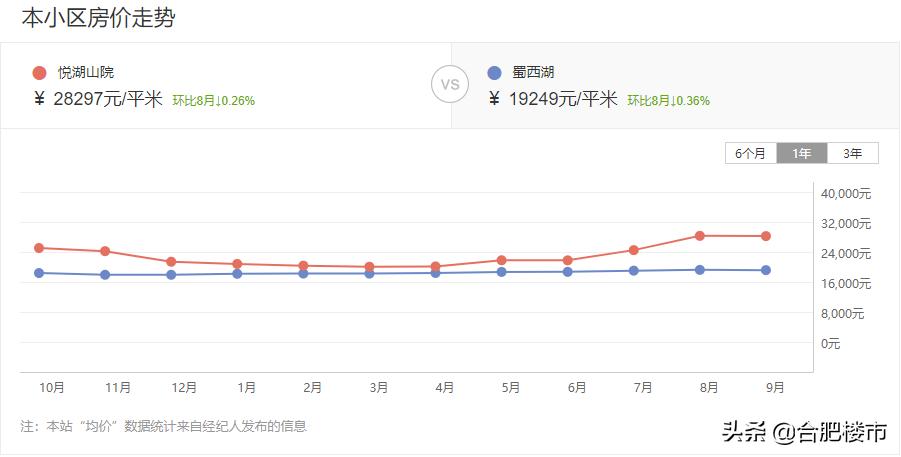Switch to the 1年 time range tab
901x457 pixels.
802,153
